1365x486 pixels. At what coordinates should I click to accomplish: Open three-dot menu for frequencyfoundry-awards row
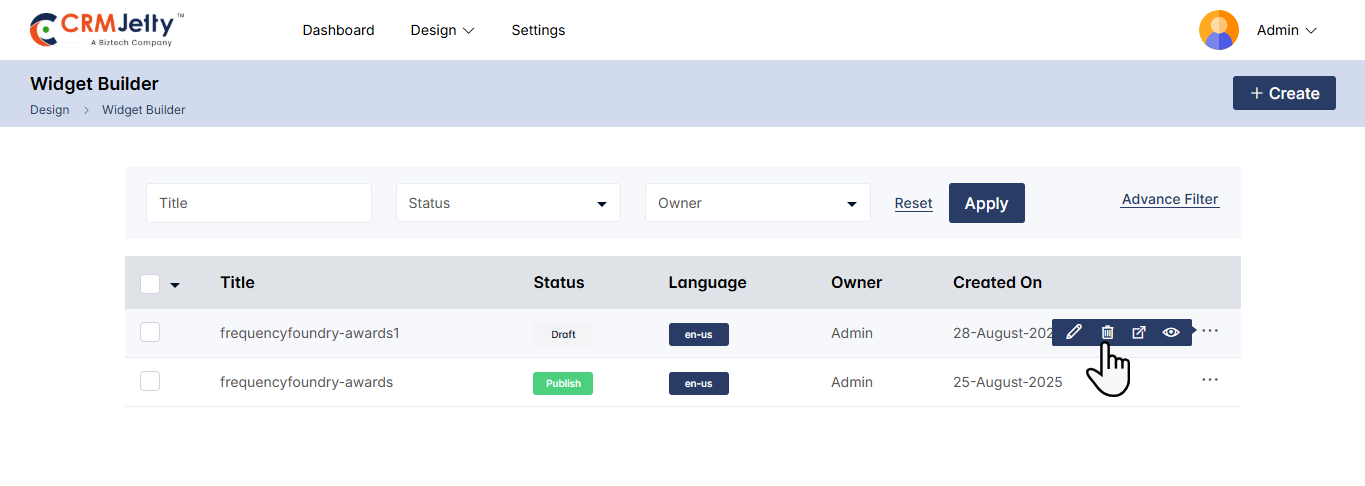point(1210,380)
